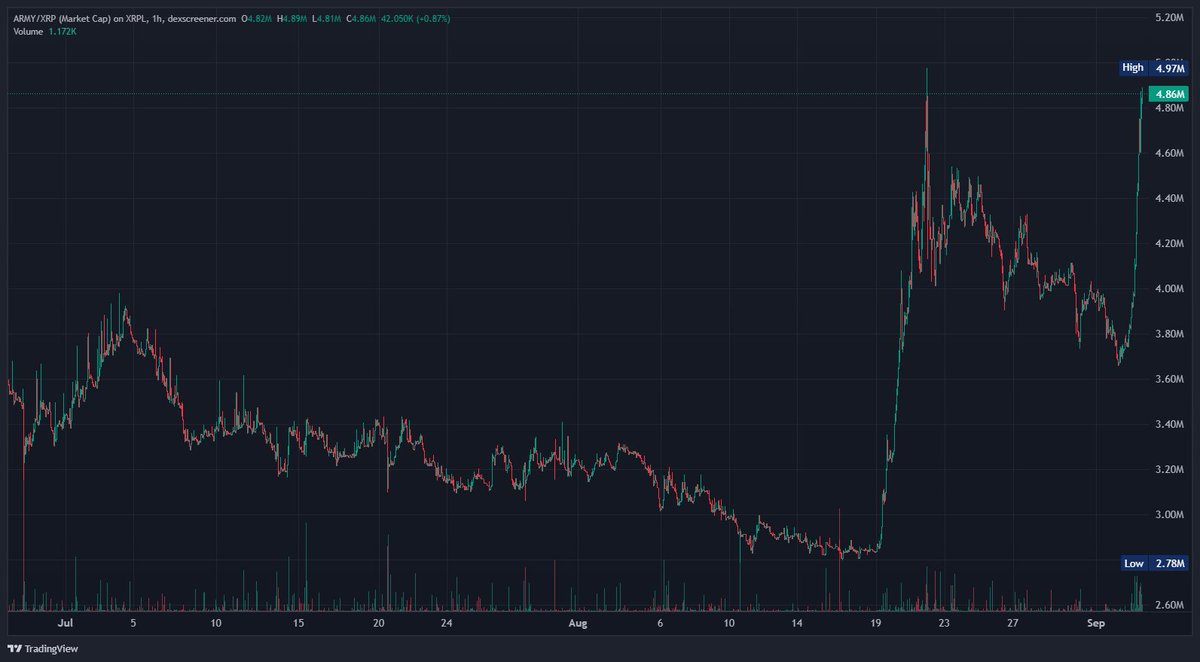Viewport: 1200px width, 662px height.
Task: Click the Low 2.78M price tag
Action: [x=1153, y=564]
